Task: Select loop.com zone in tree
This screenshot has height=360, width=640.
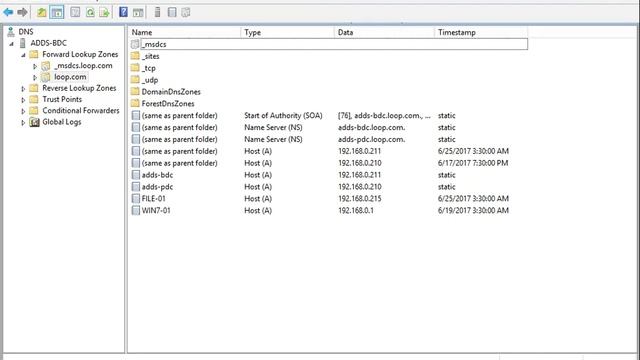Action: coord(70,77)
